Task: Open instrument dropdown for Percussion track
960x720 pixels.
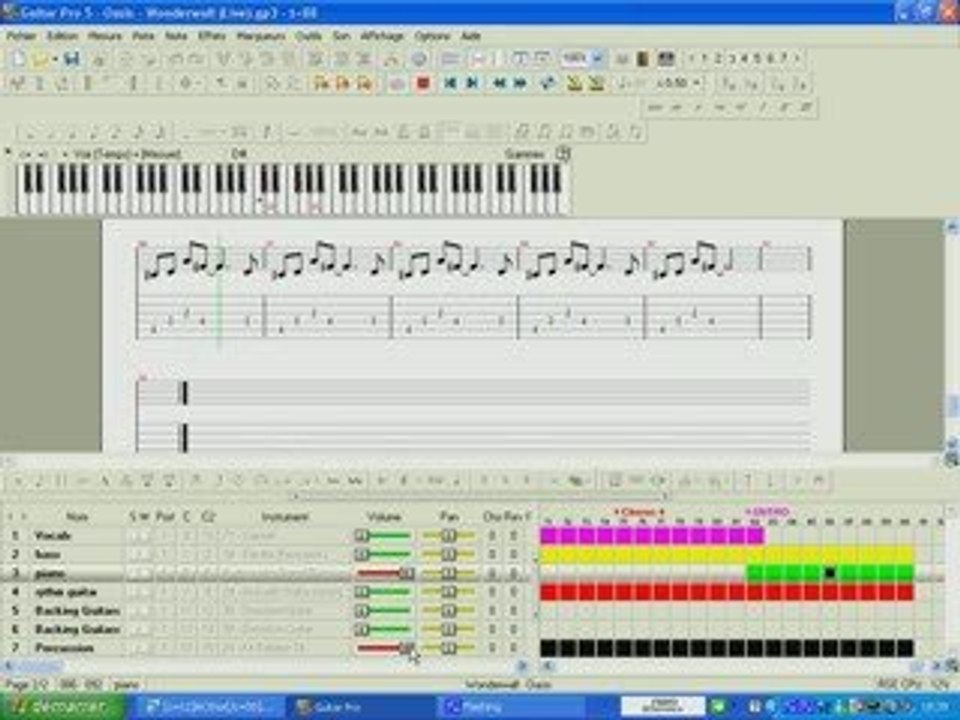Action: [285, 648]
